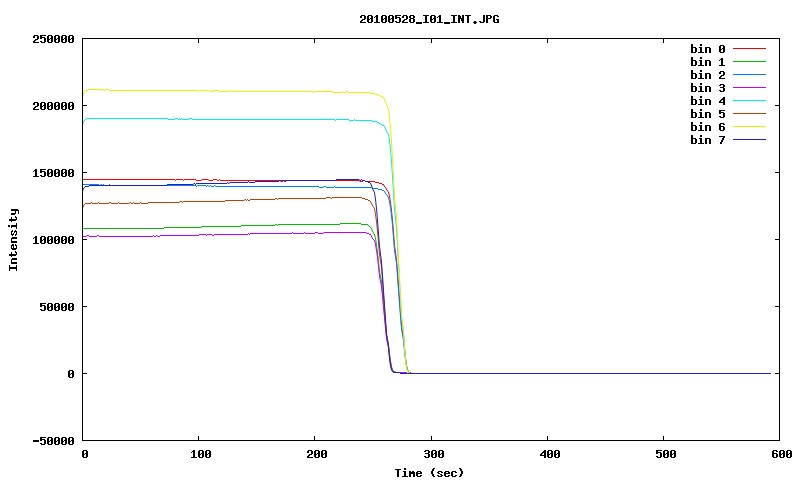Click the 600 x-axis tick label
Image resolution: width=800 pixels, height=480 pixels.
pyautogui.click(x=782, y=454)
